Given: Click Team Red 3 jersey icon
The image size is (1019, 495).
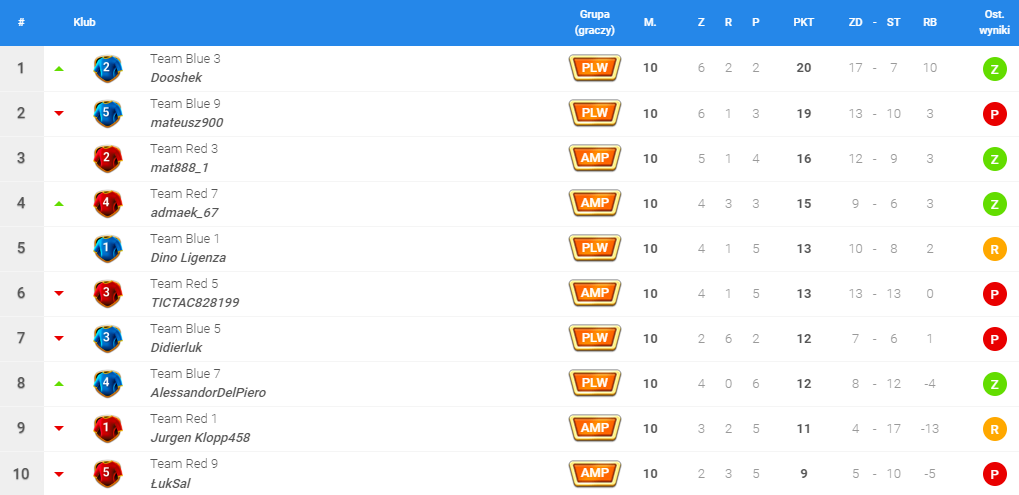Looking at the screenshot, I should pos(107,158).
